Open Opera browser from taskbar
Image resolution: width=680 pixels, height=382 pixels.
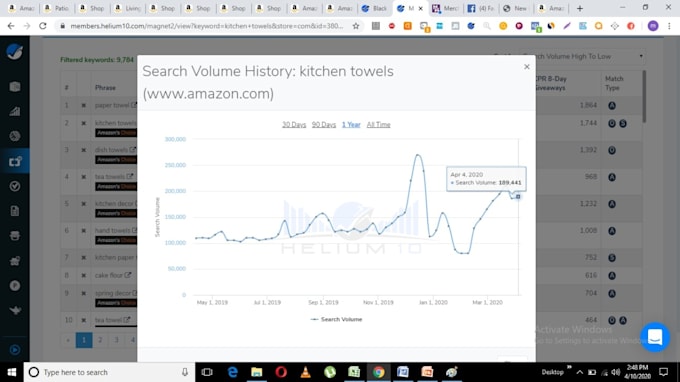coord(281,372)
